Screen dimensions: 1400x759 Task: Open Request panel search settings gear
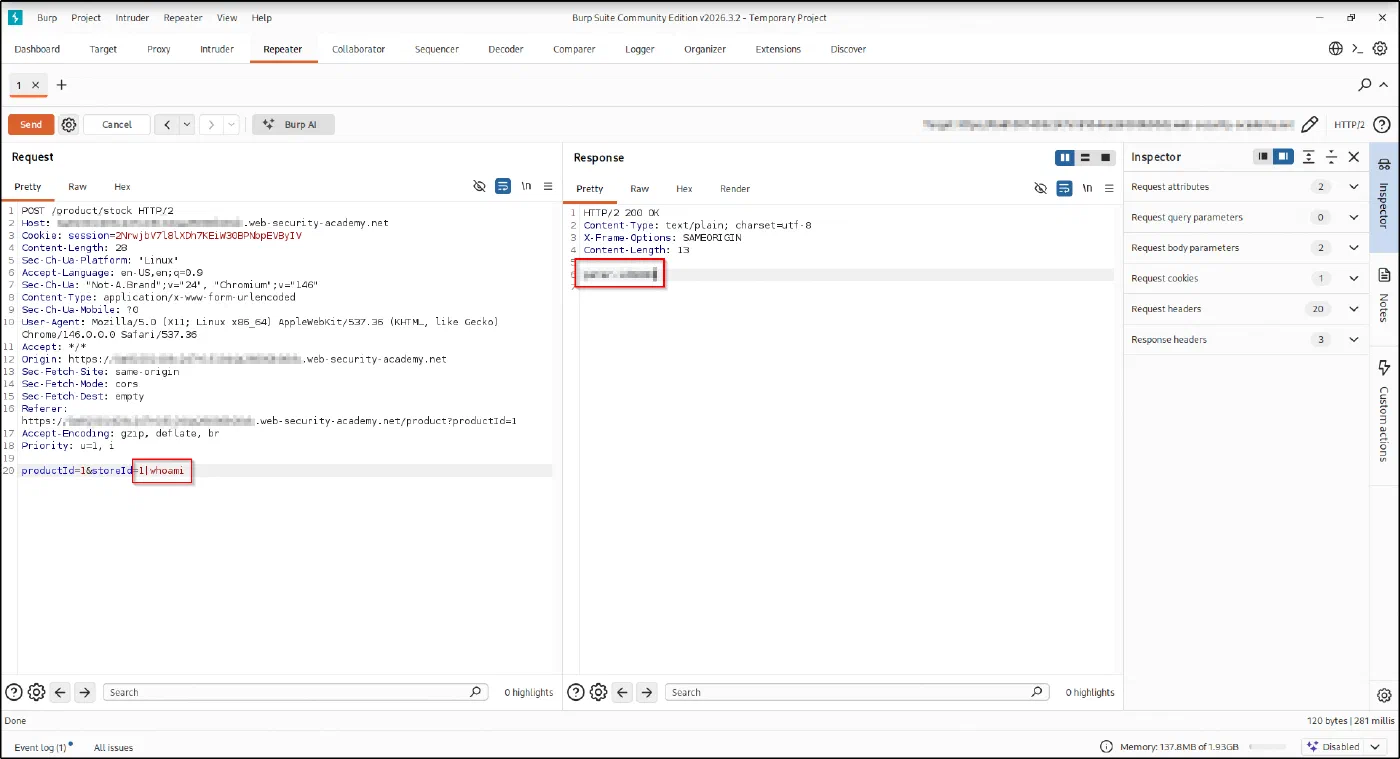tap(37, 692)
